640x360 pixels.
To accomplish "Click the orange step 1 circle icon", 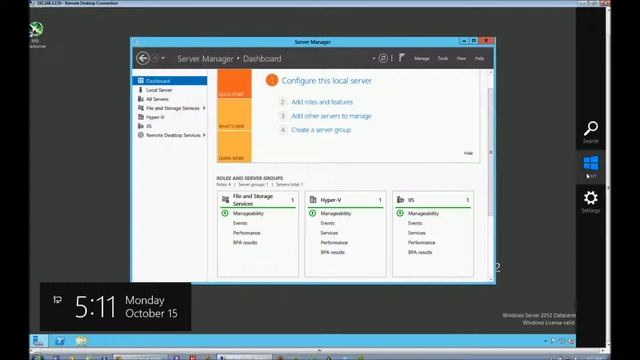I will click(272, 80).
